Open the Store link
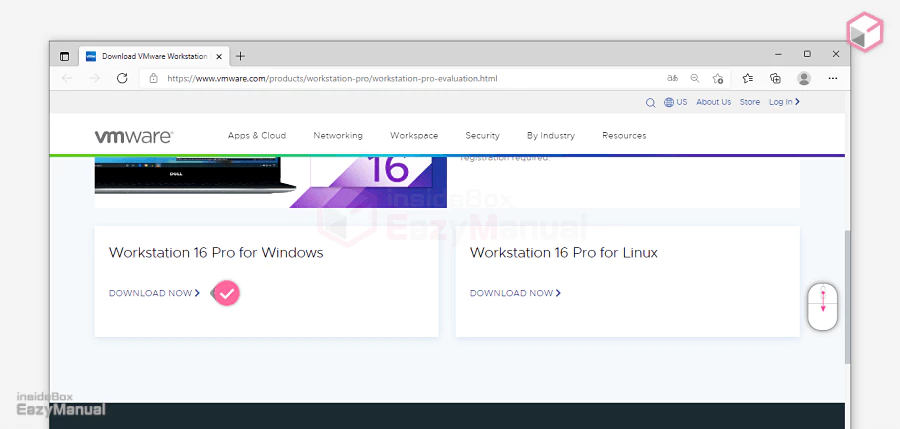The image size is (900, 429). pos(750,102)
